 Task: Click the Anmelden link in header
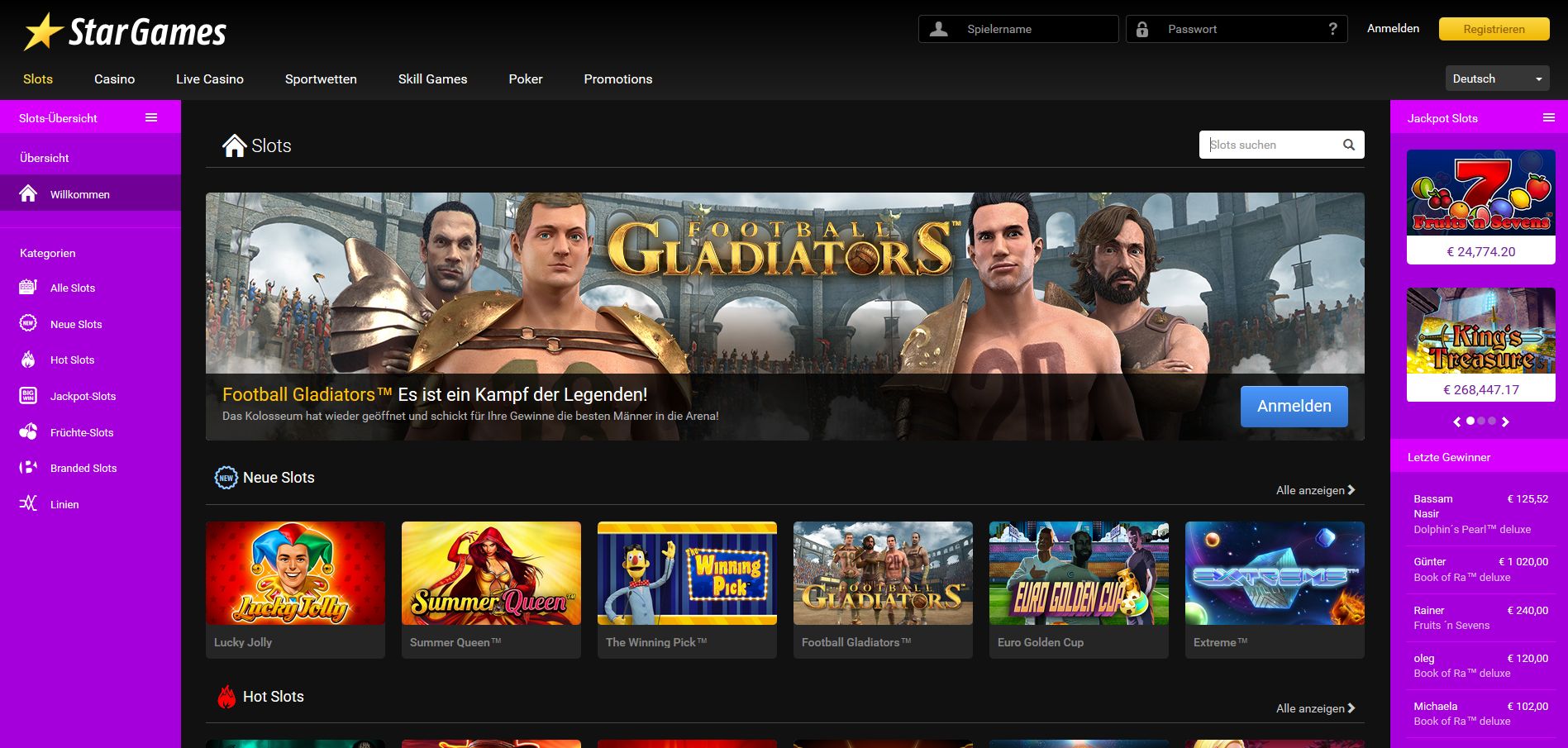point(1393,28)
